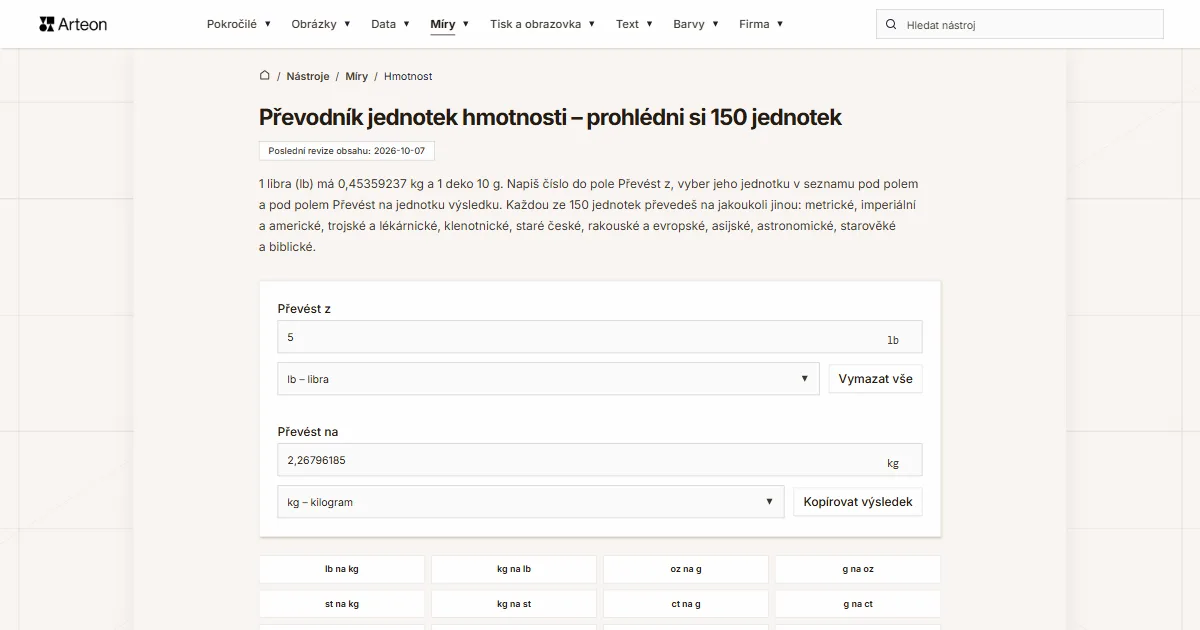This screenshot has width=1200, height=630.
Task: Click the Převést na result field
Action: (600, 460)
